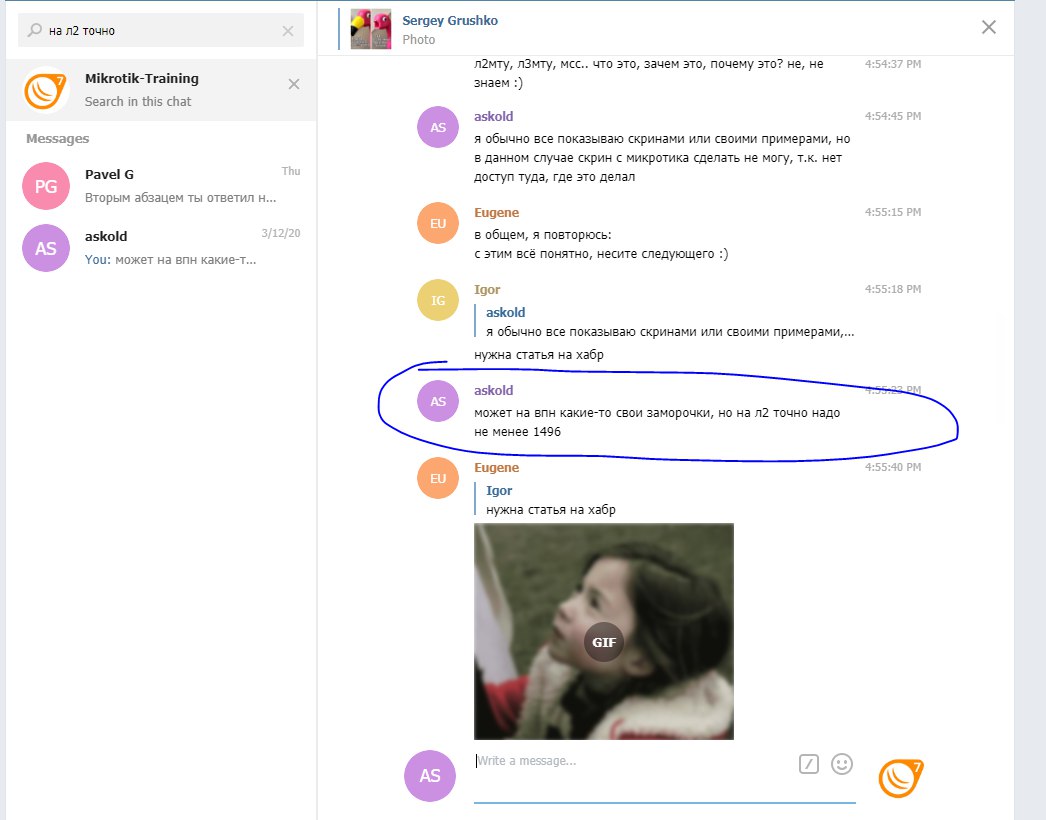This screenshot has height=820, width=1046.
Task: Click the PG avatar in results
Action: coord(46,186)
